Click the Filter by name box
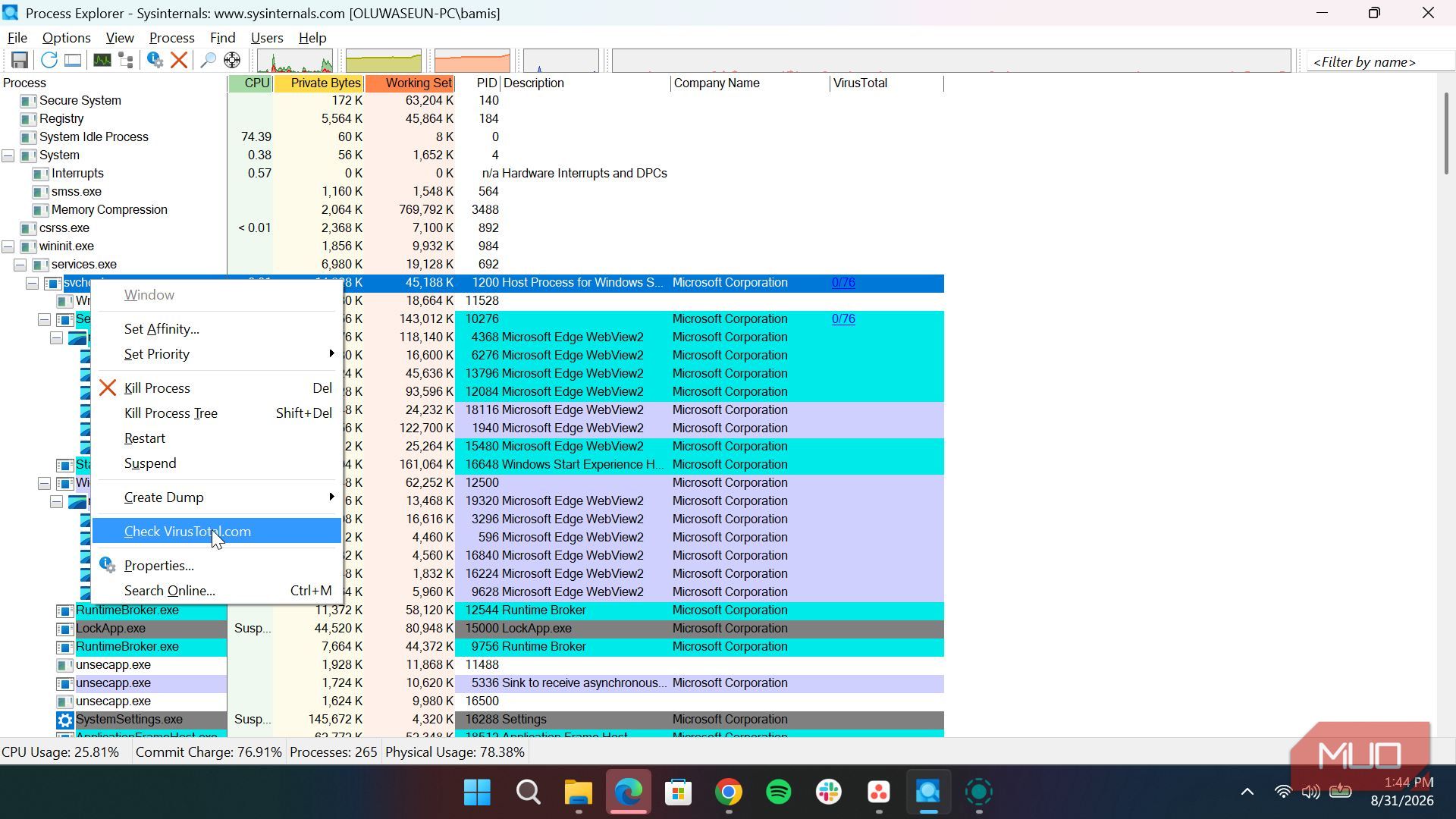Screen dimensions: 1456x819 click(x=1380, y=62)
